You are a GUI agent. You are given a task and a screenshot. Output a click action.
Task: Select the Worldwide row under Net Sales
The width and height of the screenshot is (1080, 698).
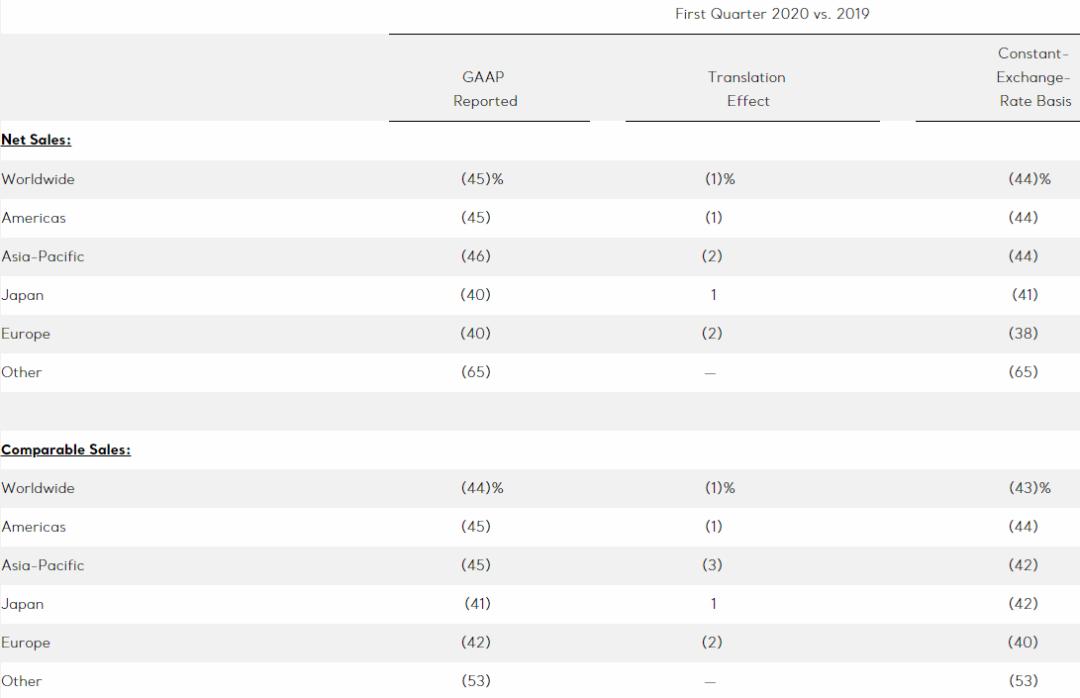[x=38, y=180]
